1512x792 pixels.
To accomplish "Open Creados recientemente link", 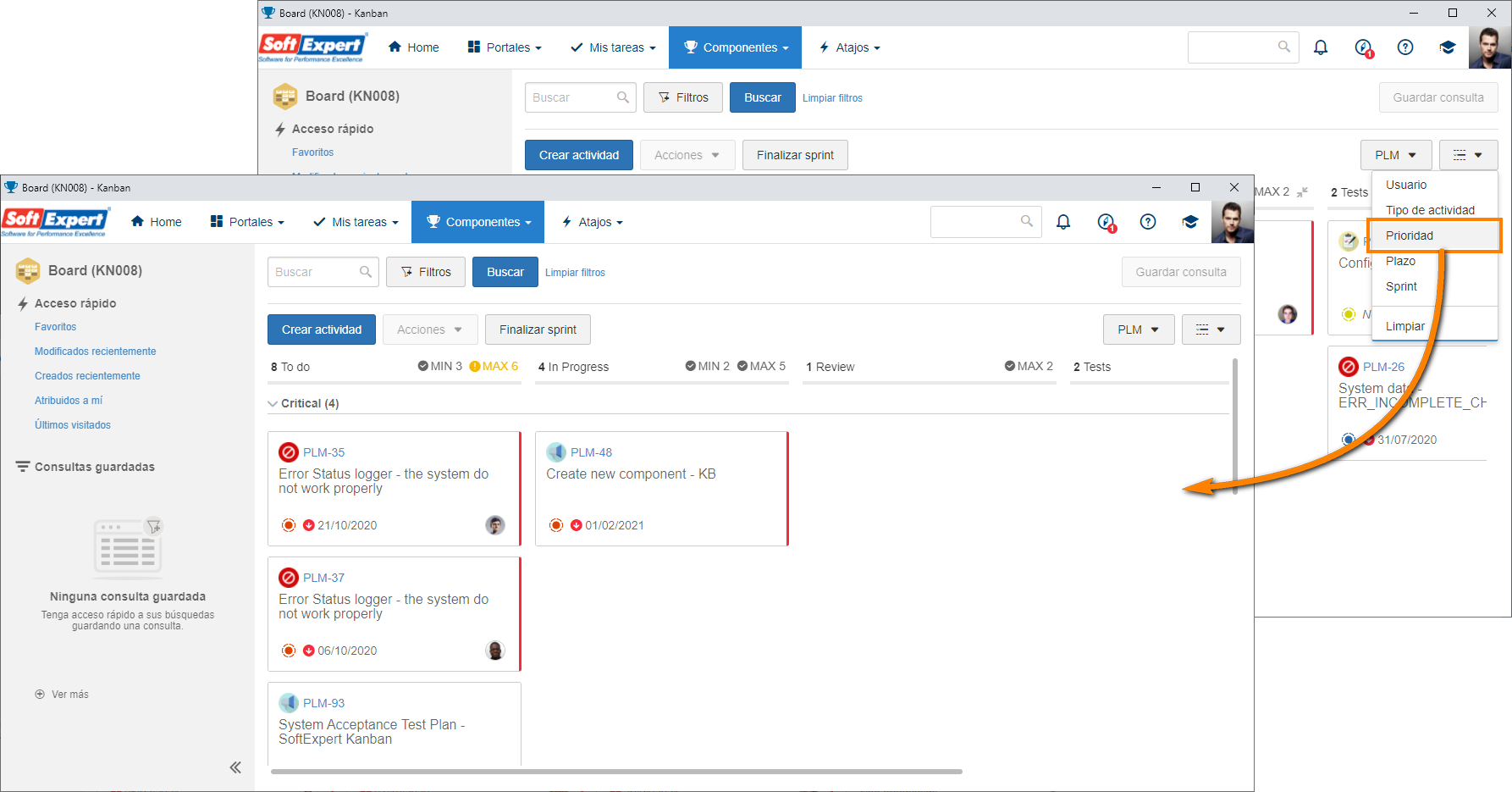I will pyautogui.click(x=87, y=376).
